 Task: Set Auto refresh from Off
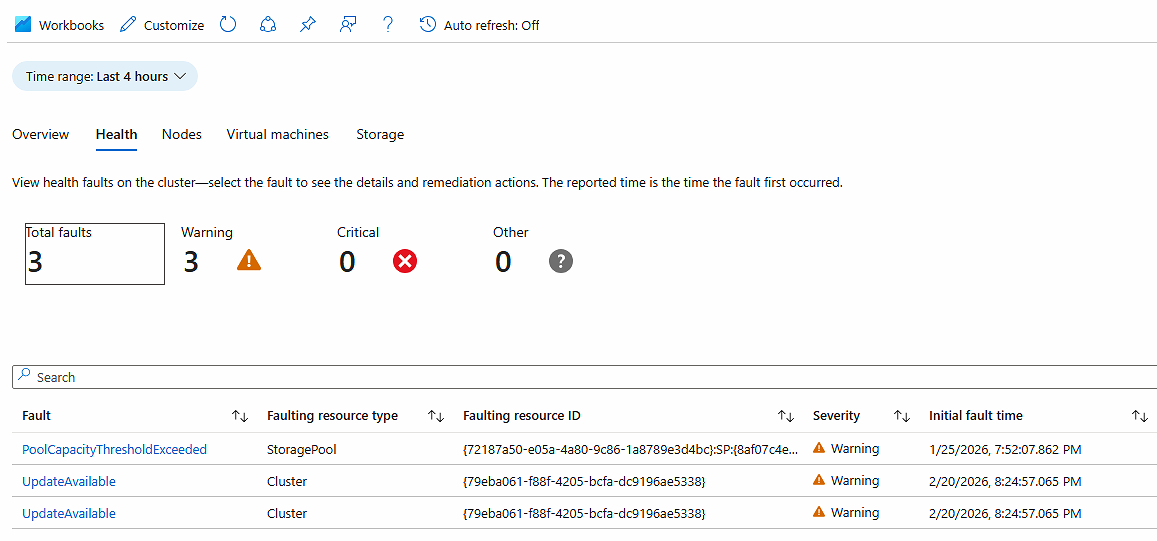(x=480, y=25)
